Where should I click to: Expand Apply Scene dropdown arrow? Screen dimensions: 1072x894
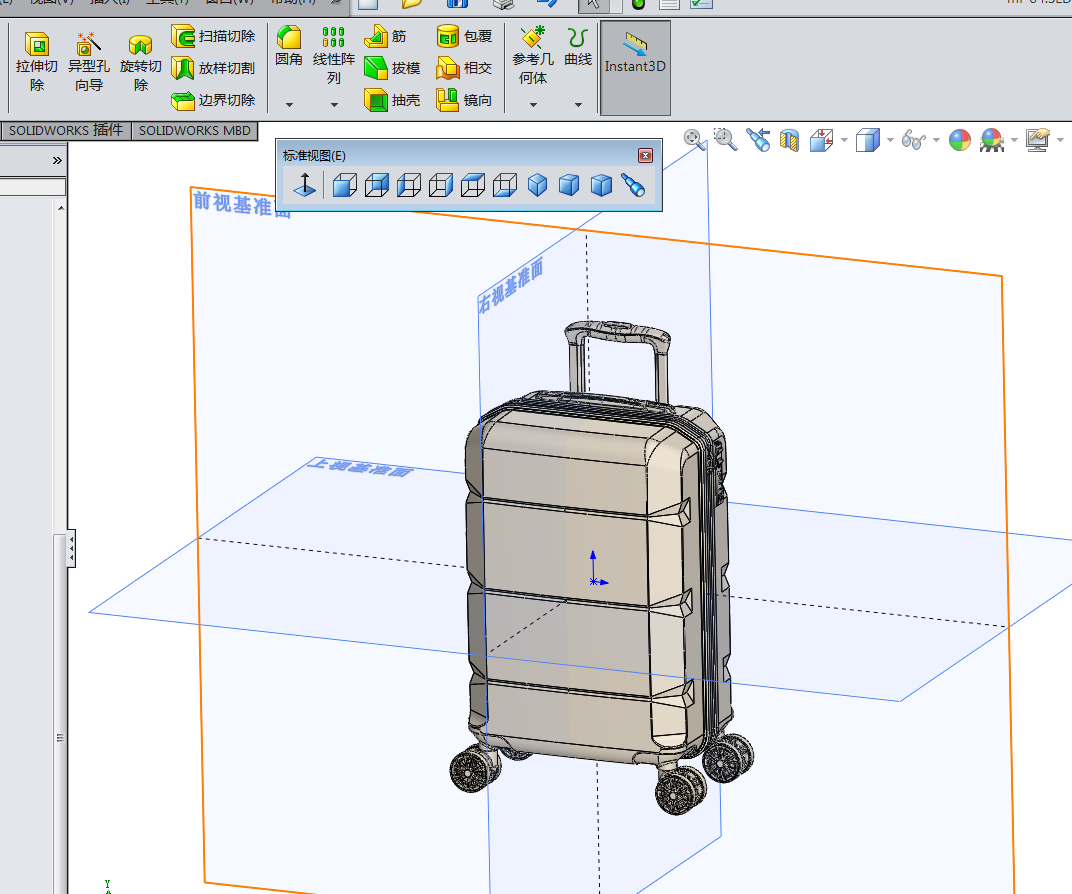[x=1015, y=140]
